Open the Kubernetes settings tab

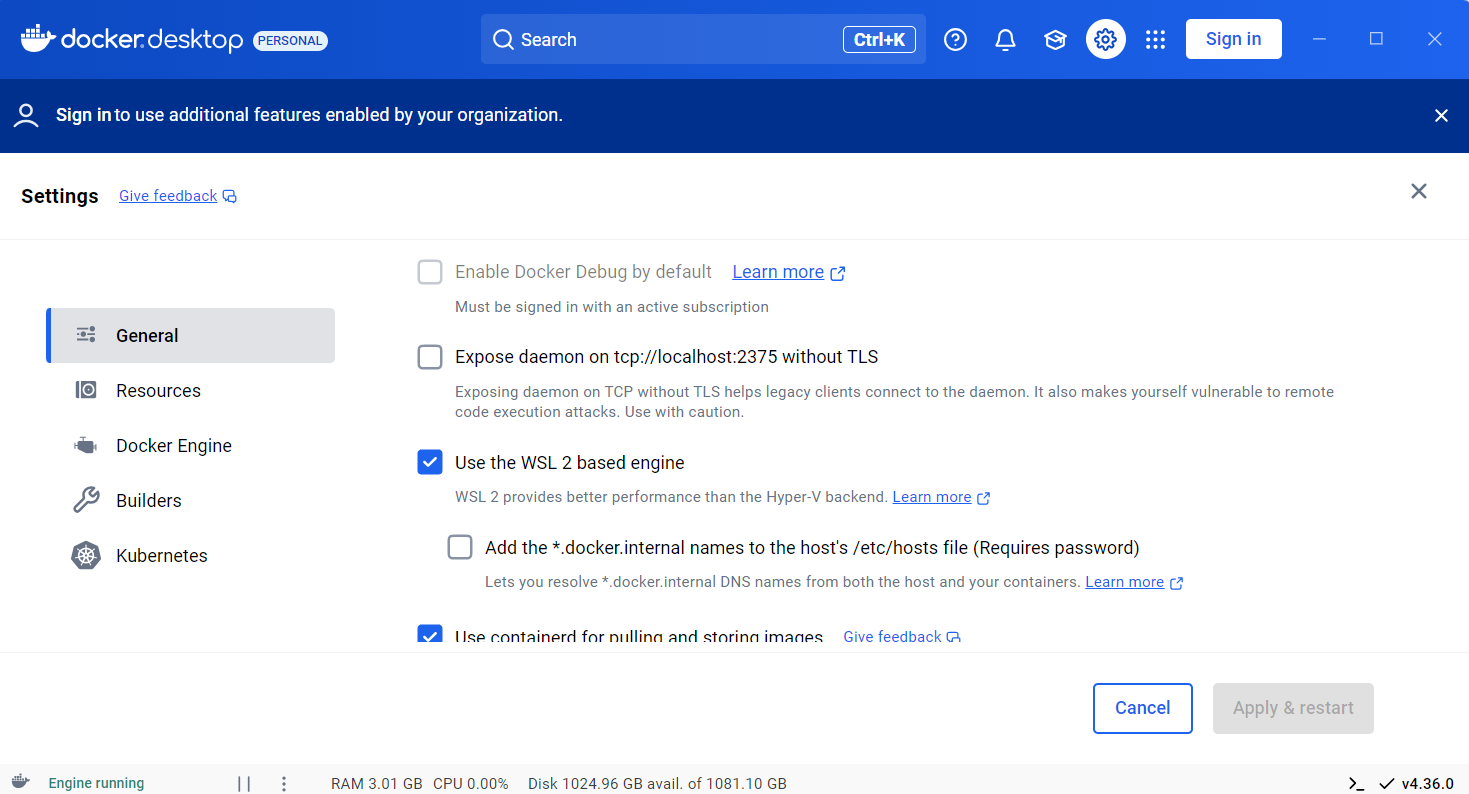pos(190,555)
